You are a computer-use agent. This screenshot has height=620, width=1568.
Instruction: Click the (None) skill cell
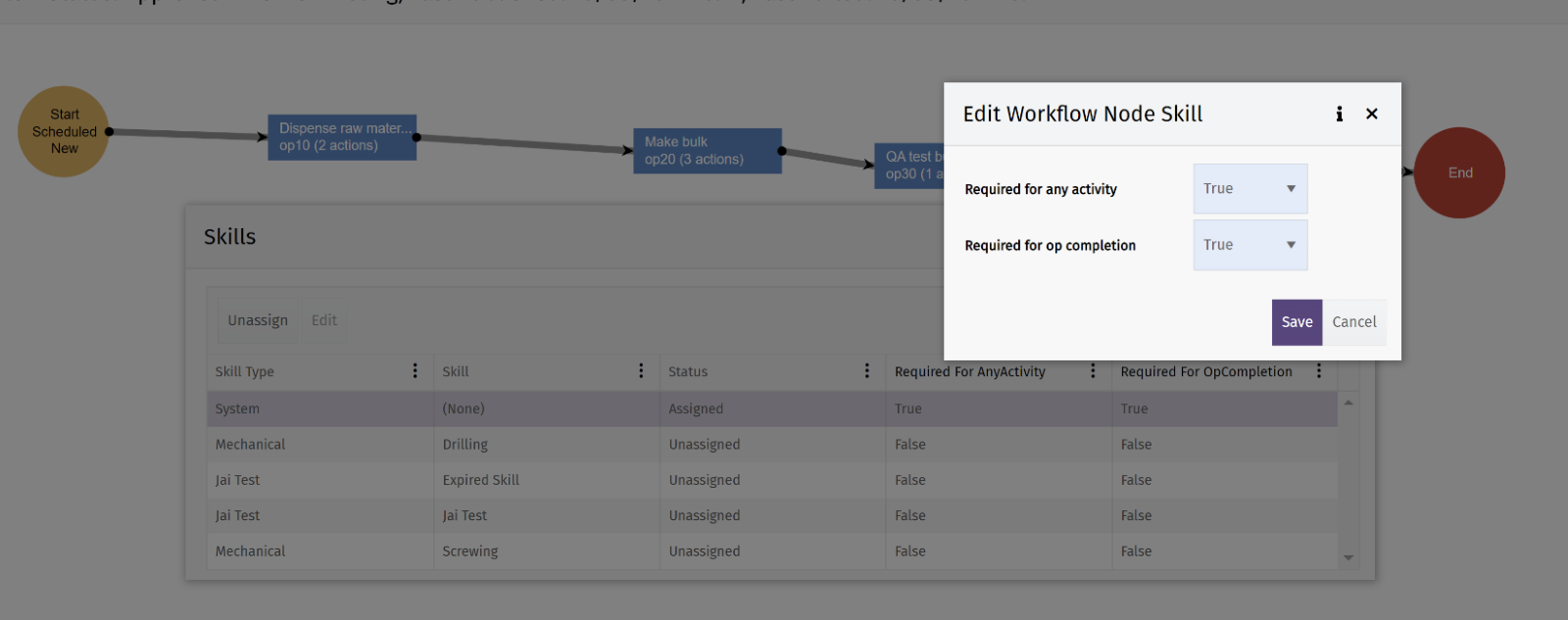pyautogui.click(x=546, y=409)
